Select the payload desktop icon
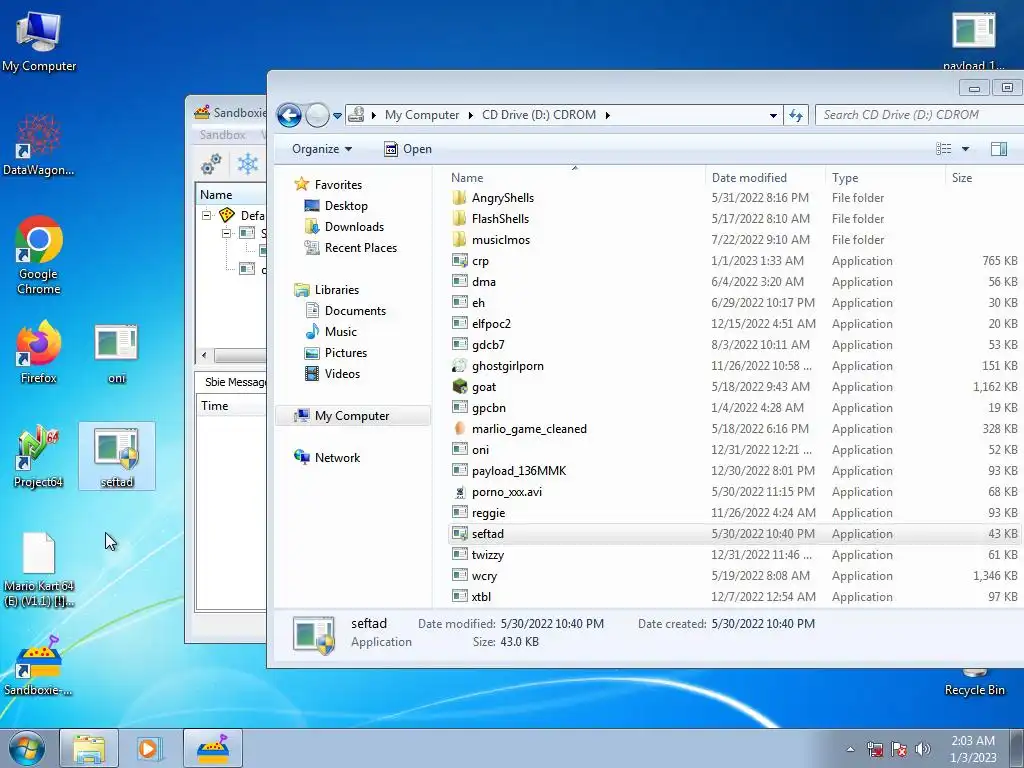The height and width of the screenshot is (768, 1024). pyautogui.click(x=973, y=39)
